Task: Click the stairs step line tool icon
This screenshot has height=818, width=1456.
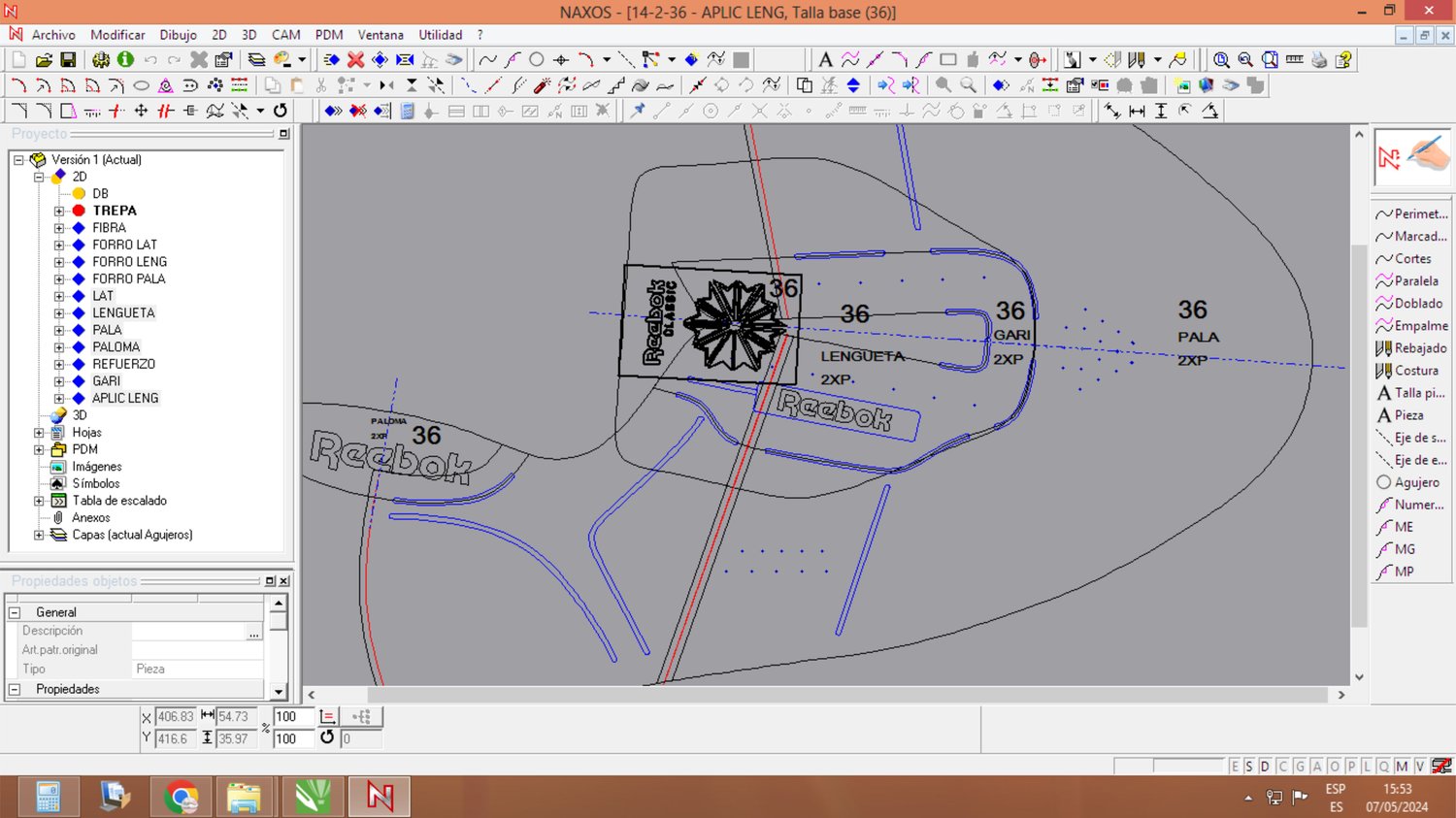Action: point(615,85)
